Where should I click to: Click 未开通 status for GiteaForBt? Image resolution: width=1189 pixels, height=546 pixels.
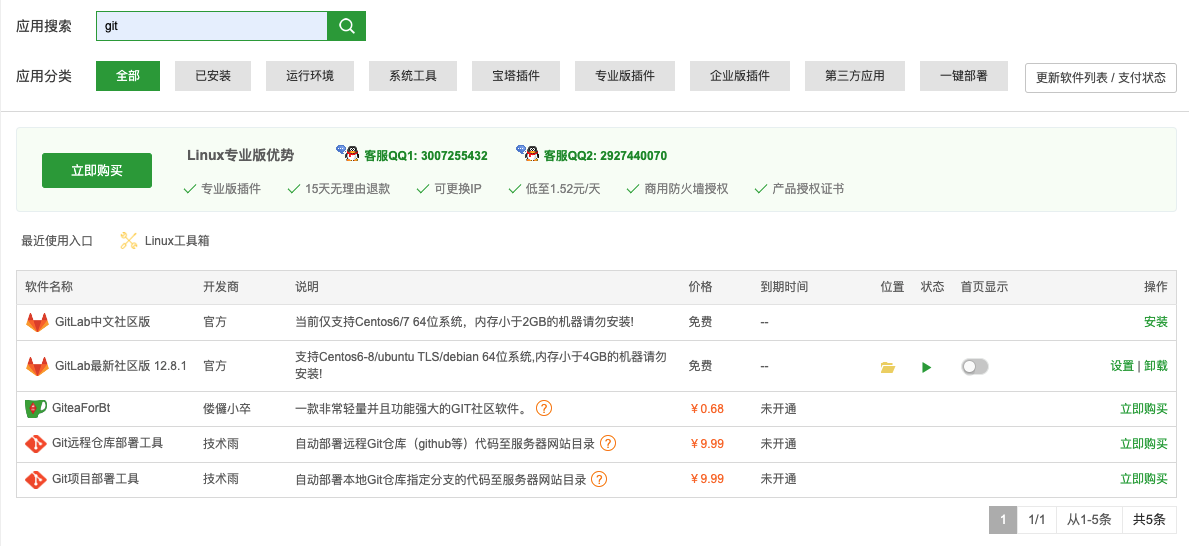(x=778, y=409)
